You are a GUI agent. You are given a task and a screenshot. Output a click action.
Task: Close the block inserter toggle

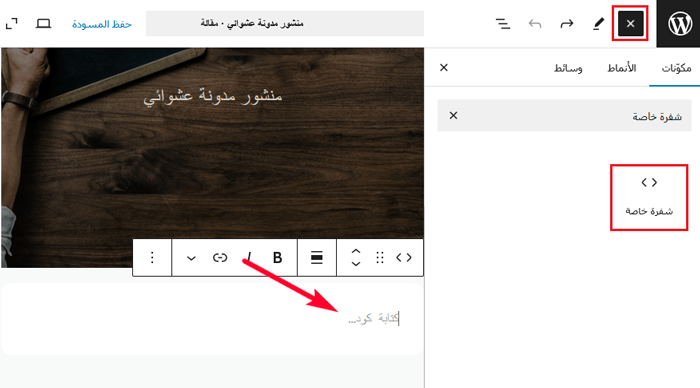click(x=630, y=24)
